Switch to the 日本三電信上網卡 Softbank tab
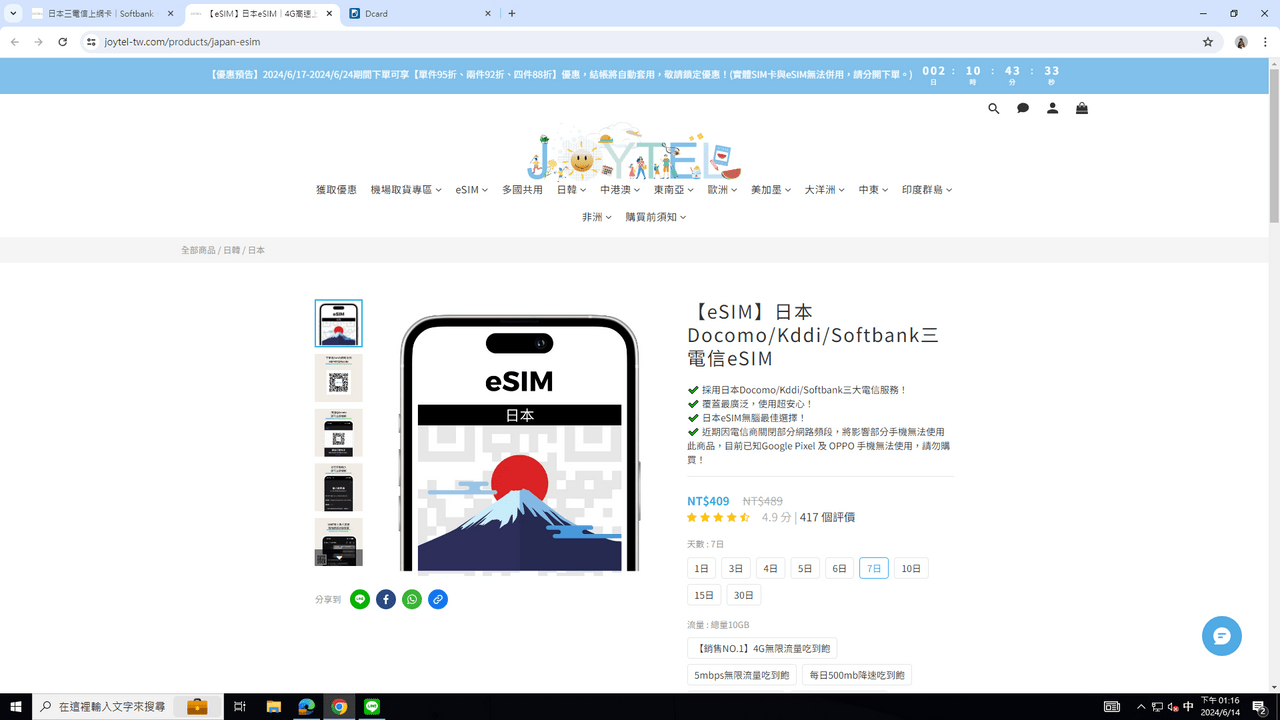 tap(103, 14)
